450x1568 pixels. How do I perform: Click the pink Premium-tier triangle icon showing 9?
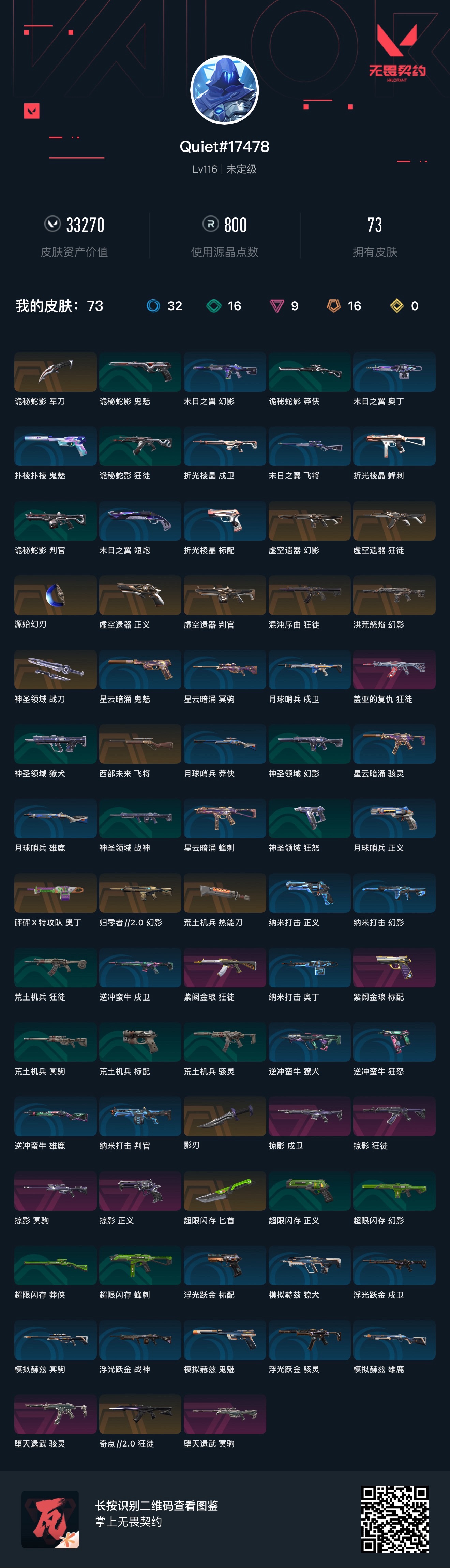click(x=277, y=305)
